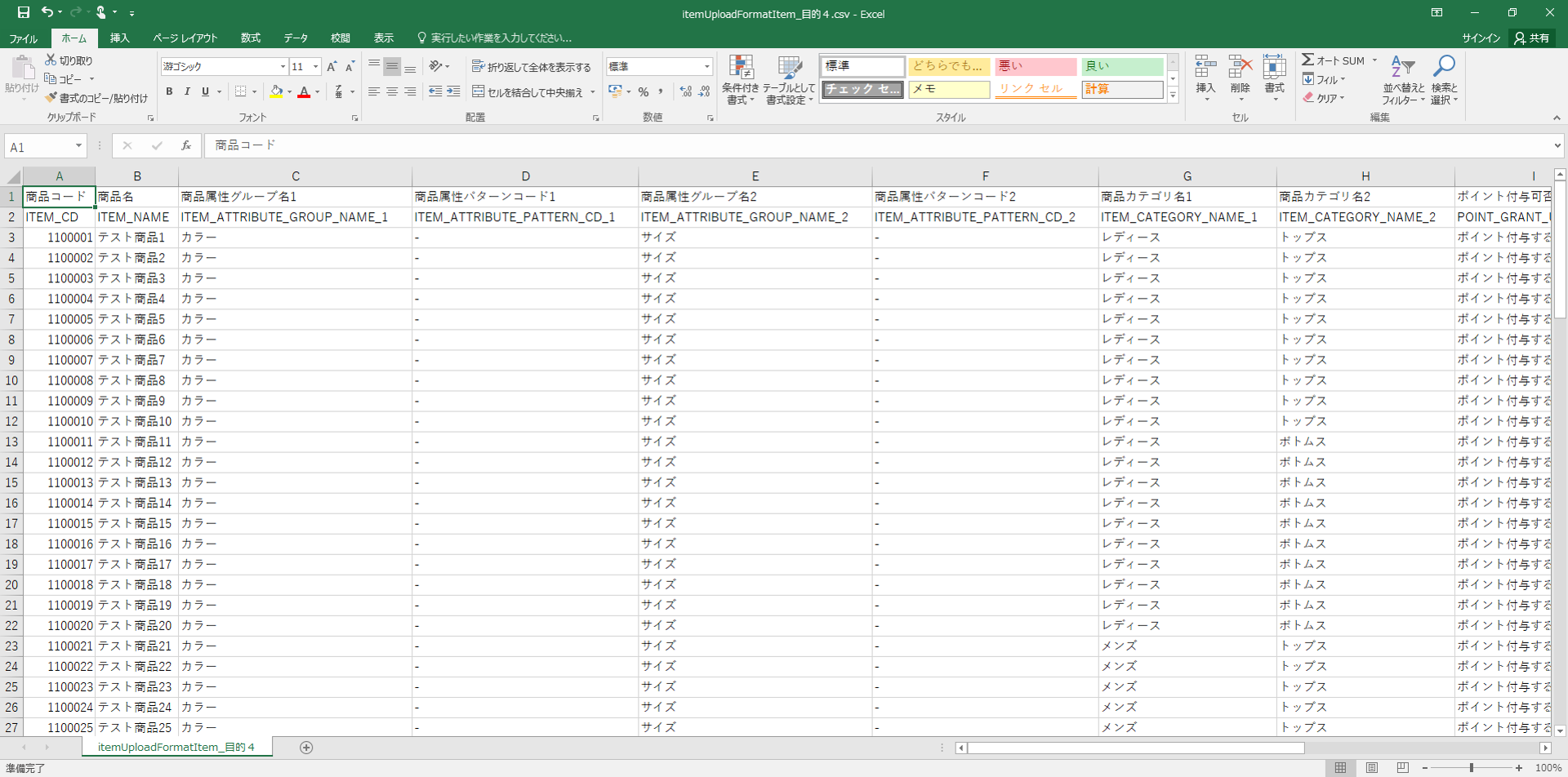1568x777 pixels.
Task: Open the データ ribbon tab
Action: click(x=296, y=38)
